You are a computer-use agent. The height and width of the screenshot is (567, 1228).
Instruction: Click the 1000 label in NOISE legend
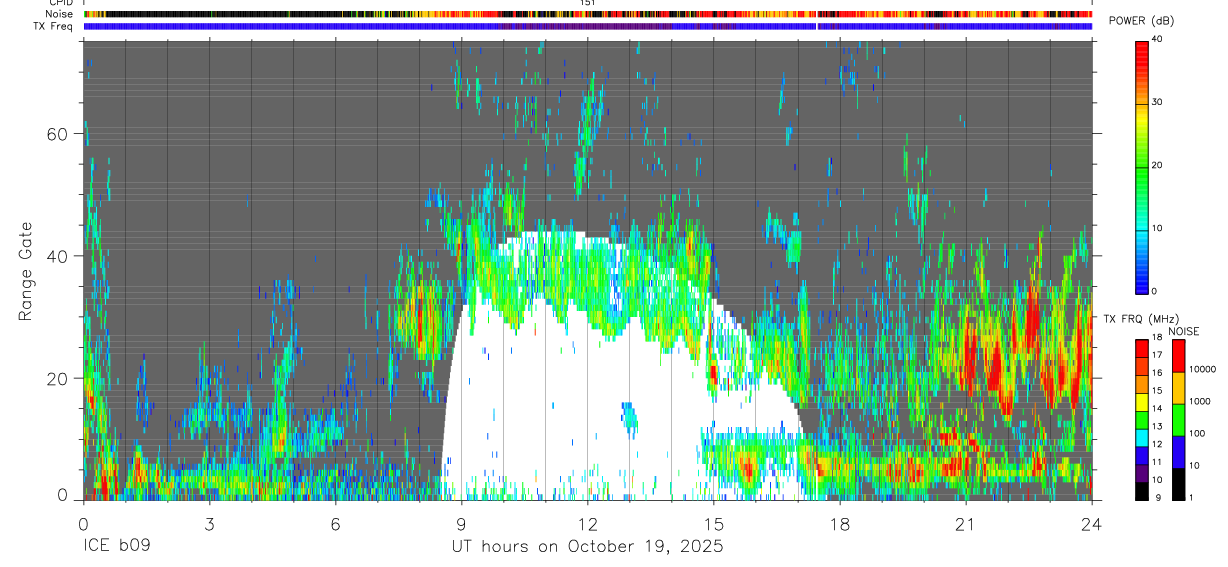click(x=1200, y=401)
